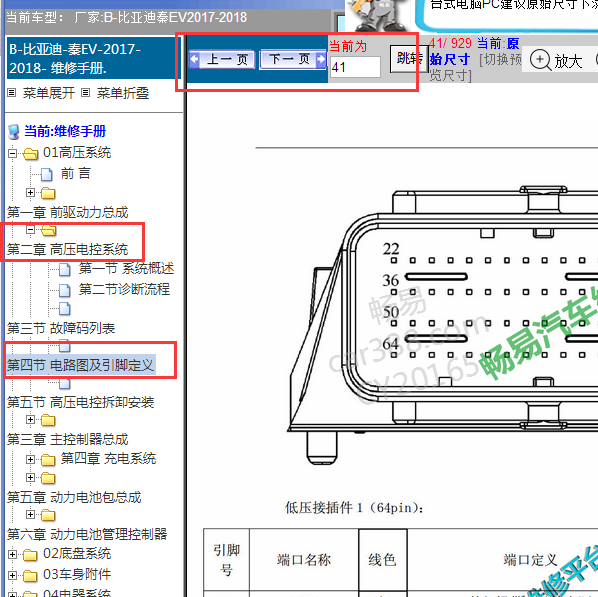
Task: Click the page icon beside 前言
Action: pos(47,174)
